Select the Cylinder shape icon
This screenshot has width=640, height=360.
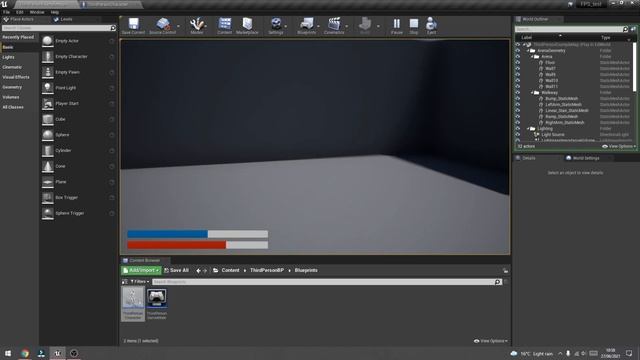tap(48, 151)
